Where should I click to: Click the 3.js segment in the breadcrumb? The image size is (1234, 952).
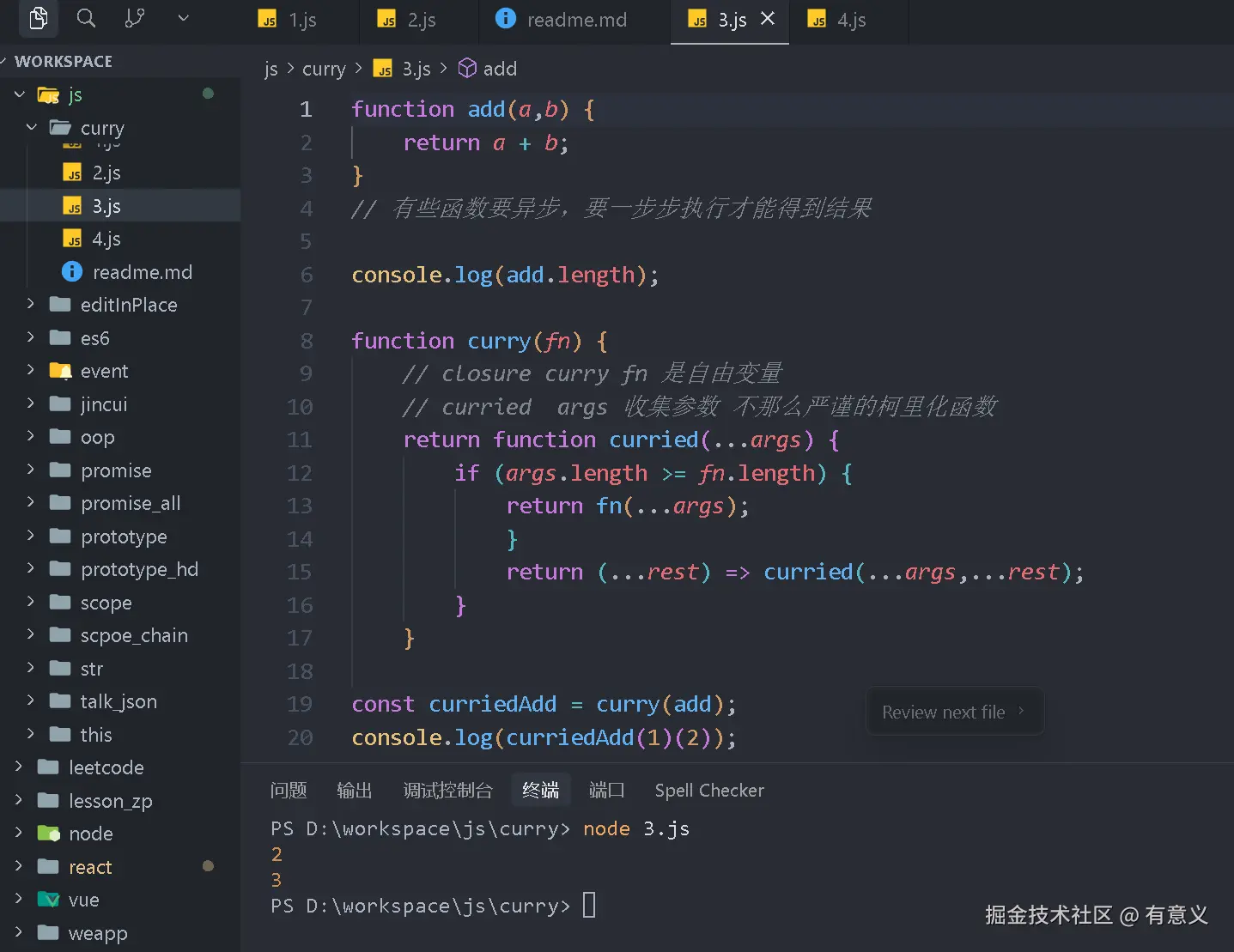416,69
